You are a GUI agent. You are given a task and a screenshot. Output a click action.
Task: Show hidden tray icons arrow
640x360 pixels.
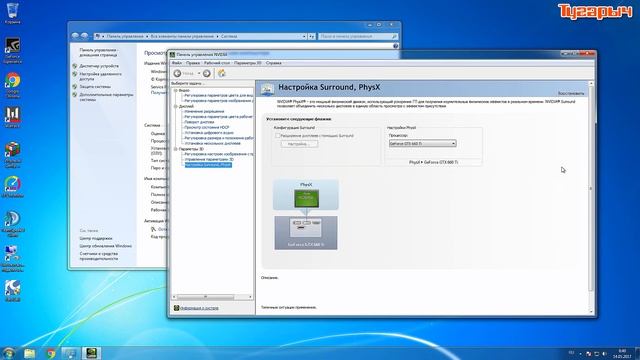click(580, 353)
